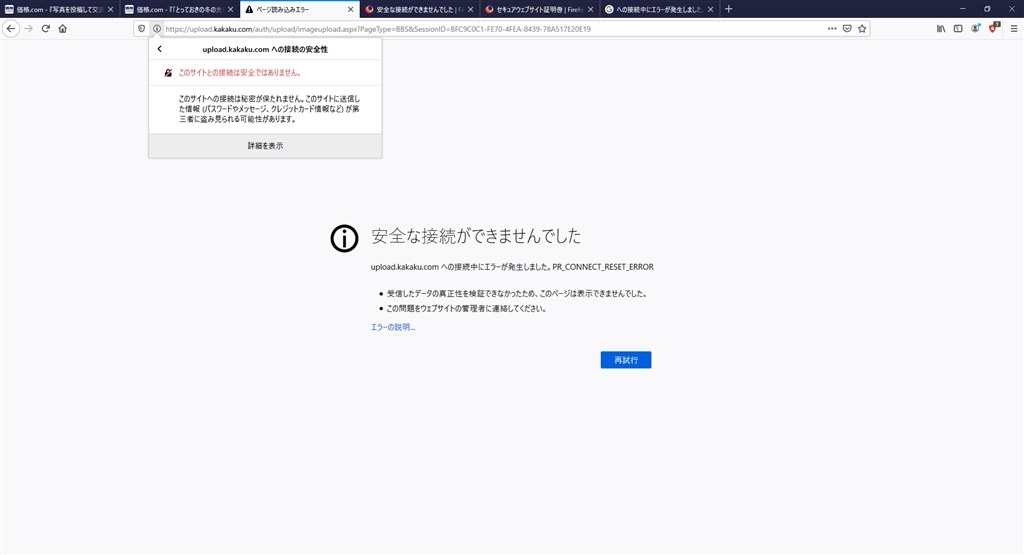Open the エラーの説明 link

pos(392,327)
